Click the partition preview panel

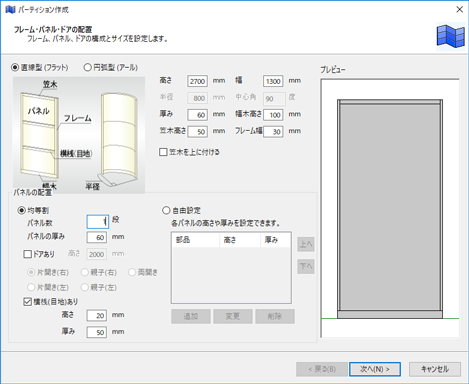pos(390,208)
